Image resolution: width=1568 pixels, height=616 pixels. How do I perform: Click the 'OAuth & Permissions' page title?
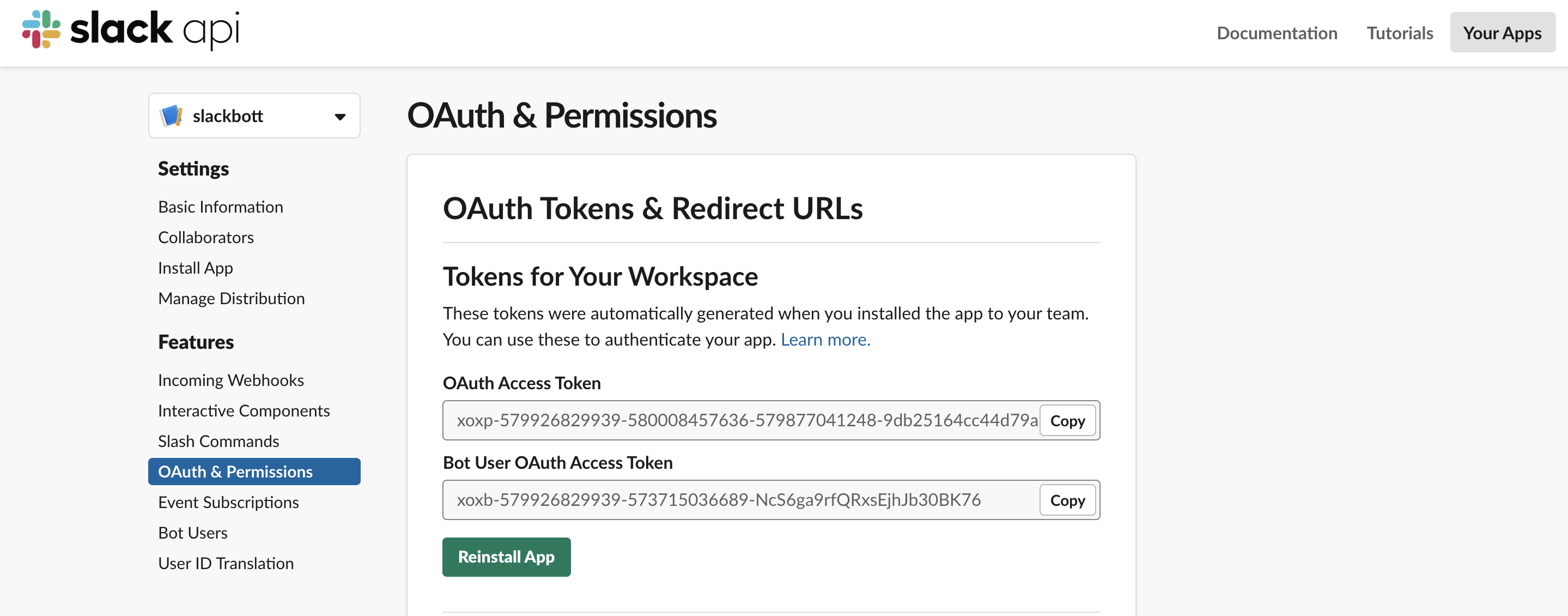coord(562,115)
